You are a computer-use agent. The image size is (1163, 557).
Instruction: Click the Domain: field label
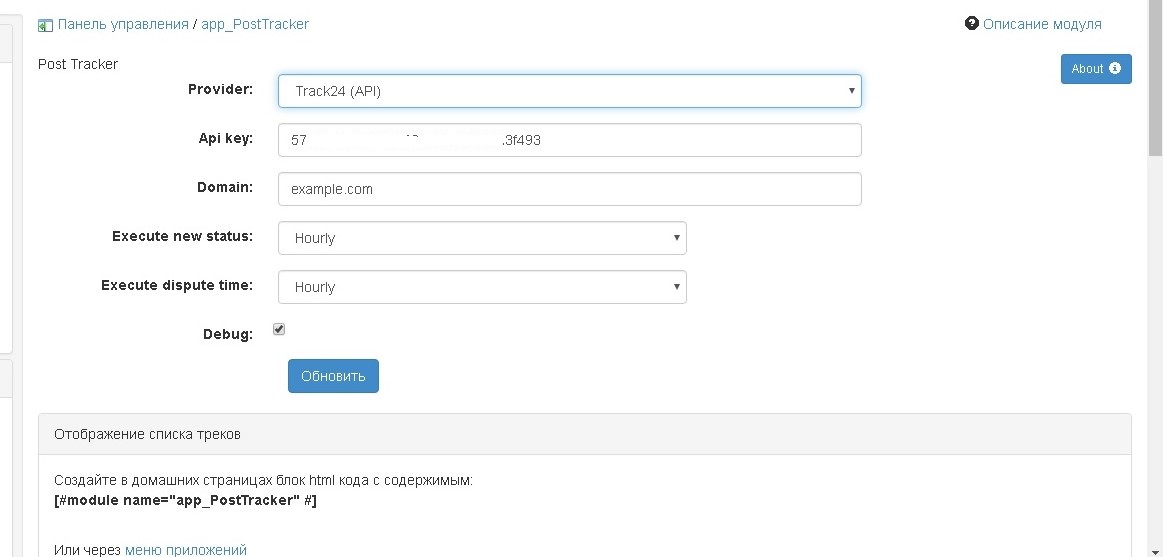(225, 187)
